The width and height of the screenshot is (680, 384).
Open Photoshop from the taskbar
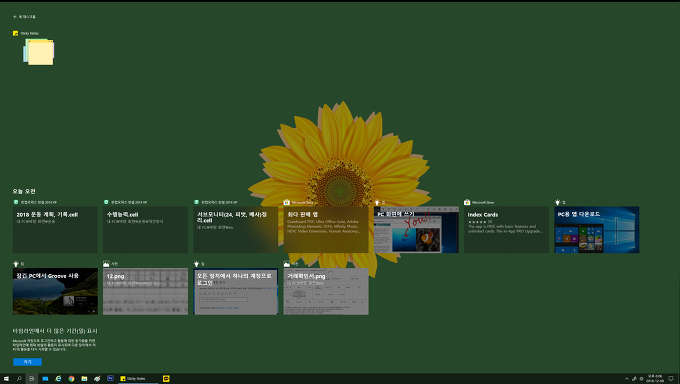[x=110, y=379]
